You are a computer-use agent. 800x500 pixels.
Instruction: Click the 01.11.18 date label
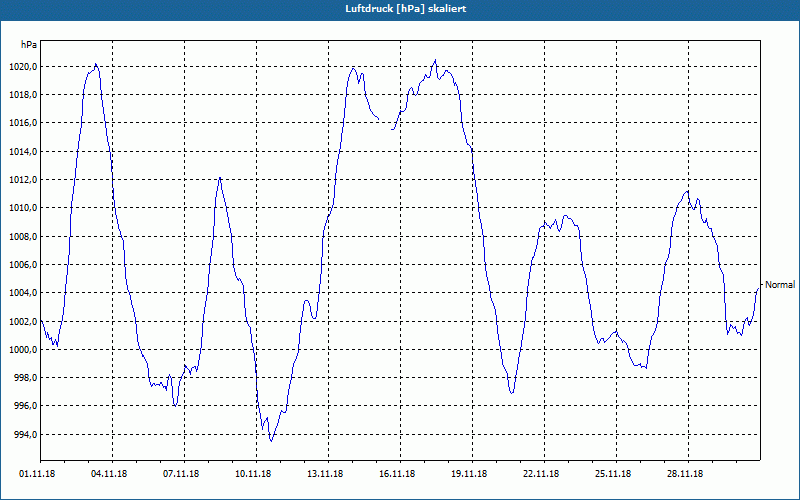(37, 474)
